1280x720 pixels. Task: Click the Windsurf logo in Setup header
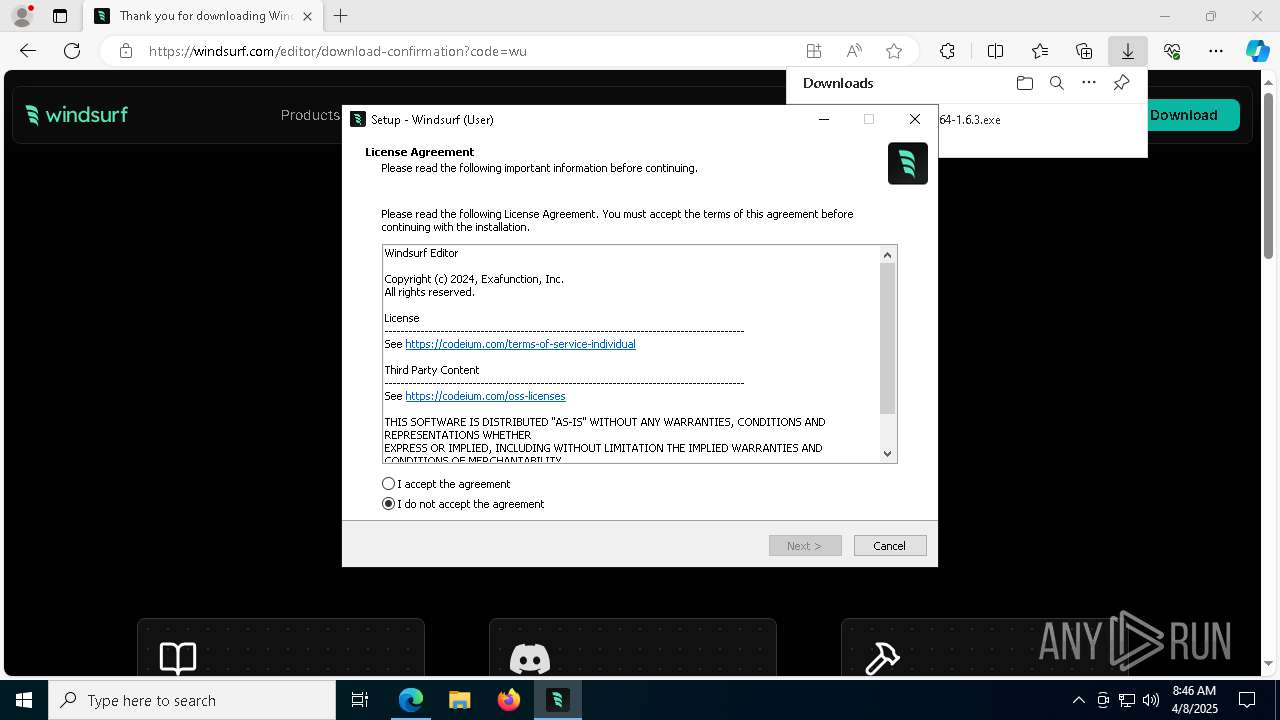pyautogui.click(x=908, y=163)
